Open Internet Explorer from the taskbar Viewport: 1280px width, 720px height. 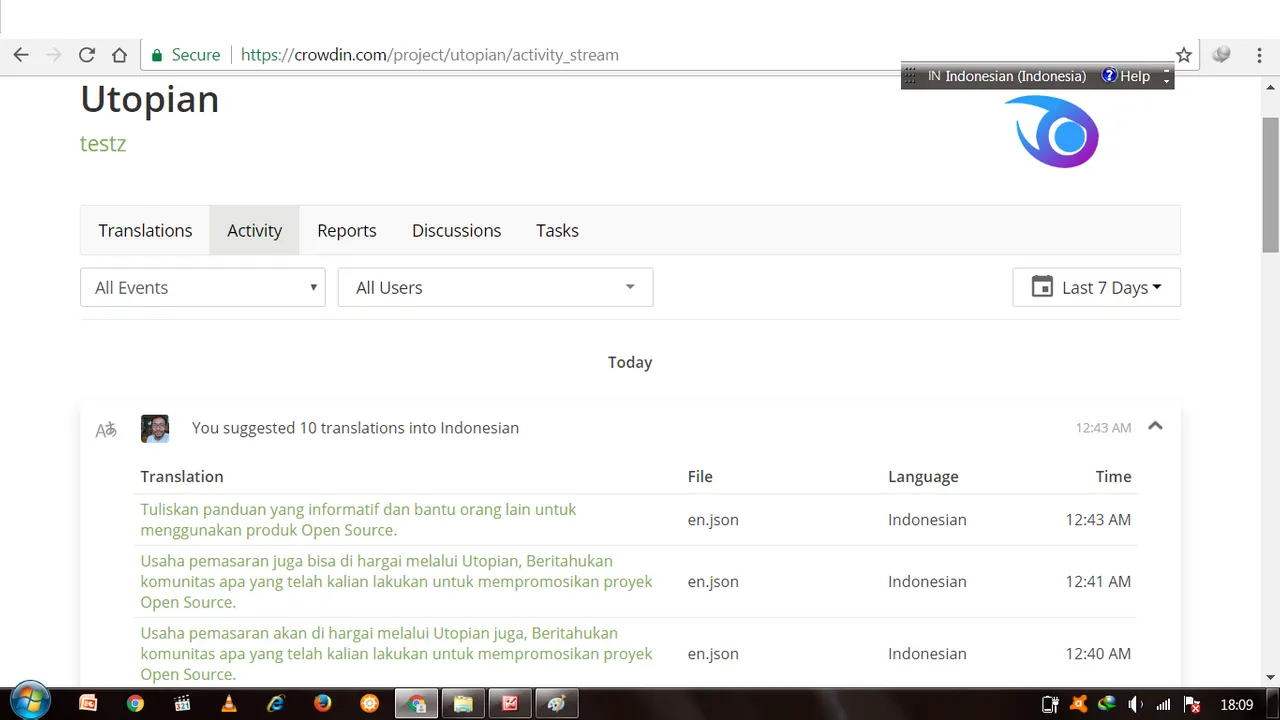(275, 704)
